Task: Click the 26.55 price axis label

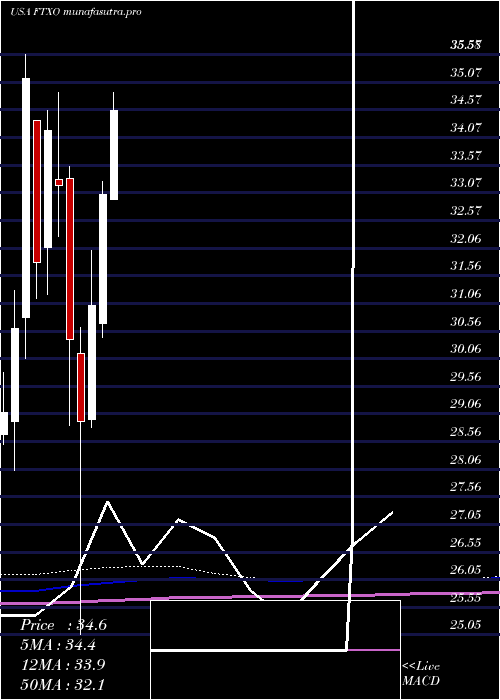Action: tap(466, 543)
